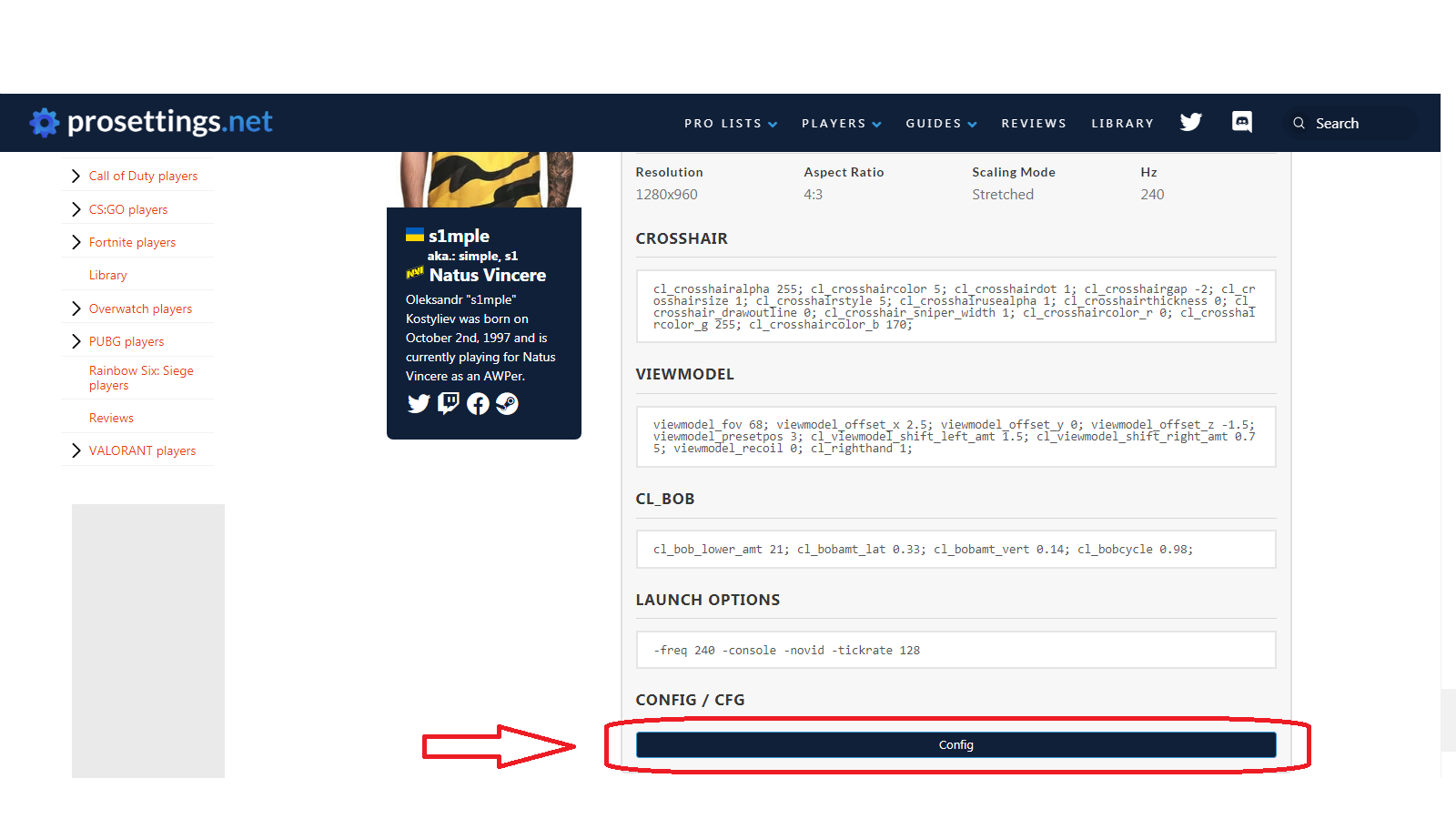The height and width of the screenshot is (819, 1456).
Task: Click the Ukraine flag next to s1mple
Action: tap(415, 235)
